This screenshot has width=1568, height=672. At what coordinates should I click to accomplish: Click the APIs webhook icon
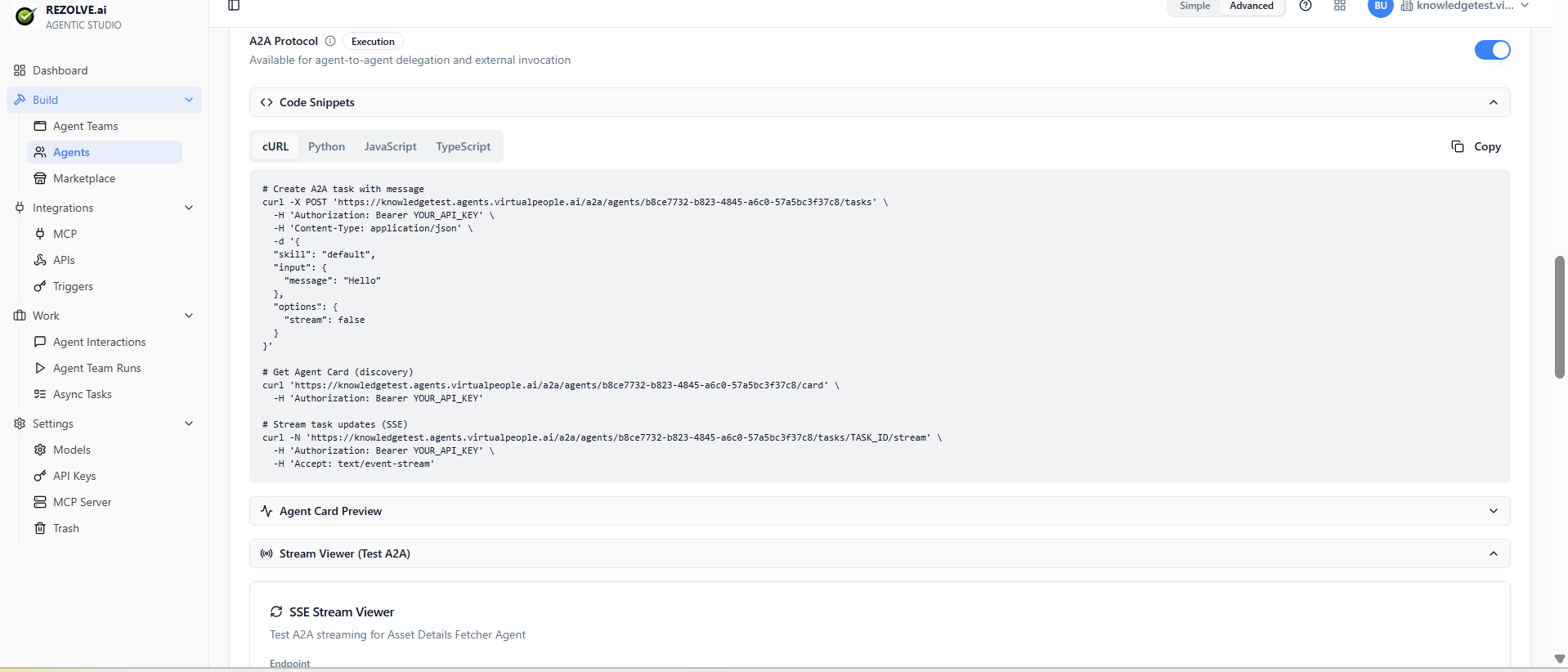(40, 260)
